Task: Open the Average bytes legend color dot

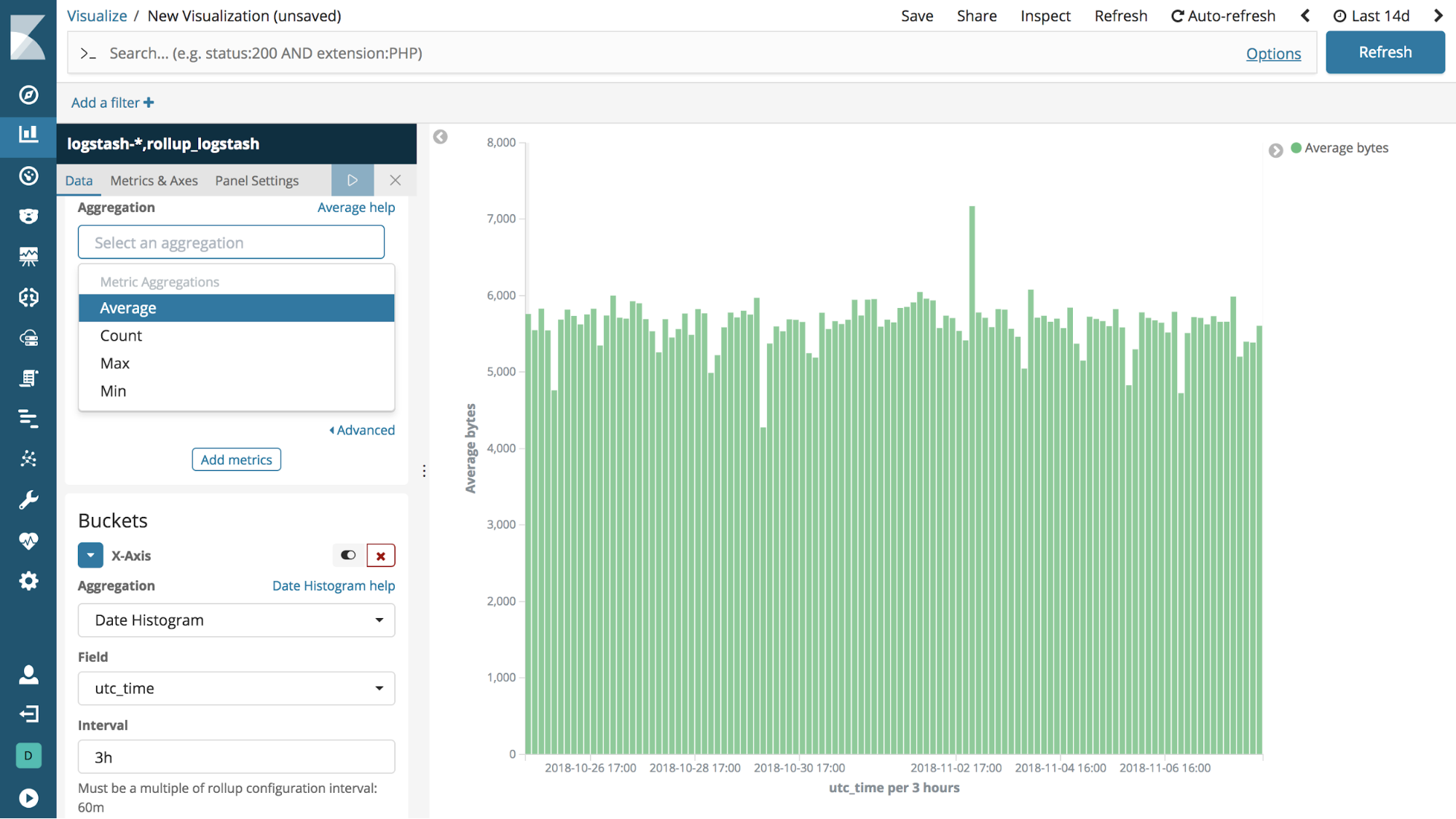Action: [x=1296, y=148]
